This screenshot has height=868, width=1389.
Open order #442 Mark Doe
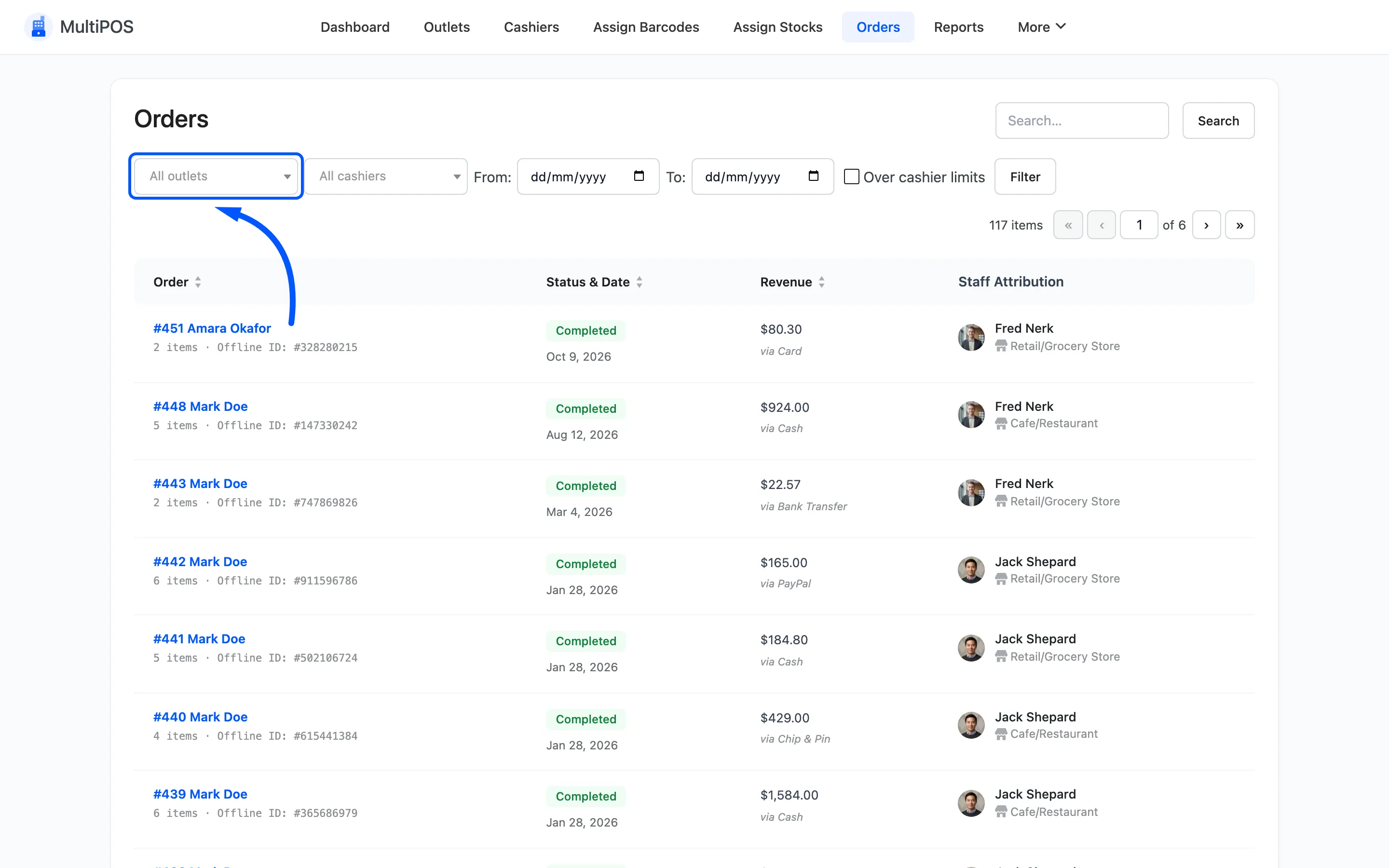(200, 561)
